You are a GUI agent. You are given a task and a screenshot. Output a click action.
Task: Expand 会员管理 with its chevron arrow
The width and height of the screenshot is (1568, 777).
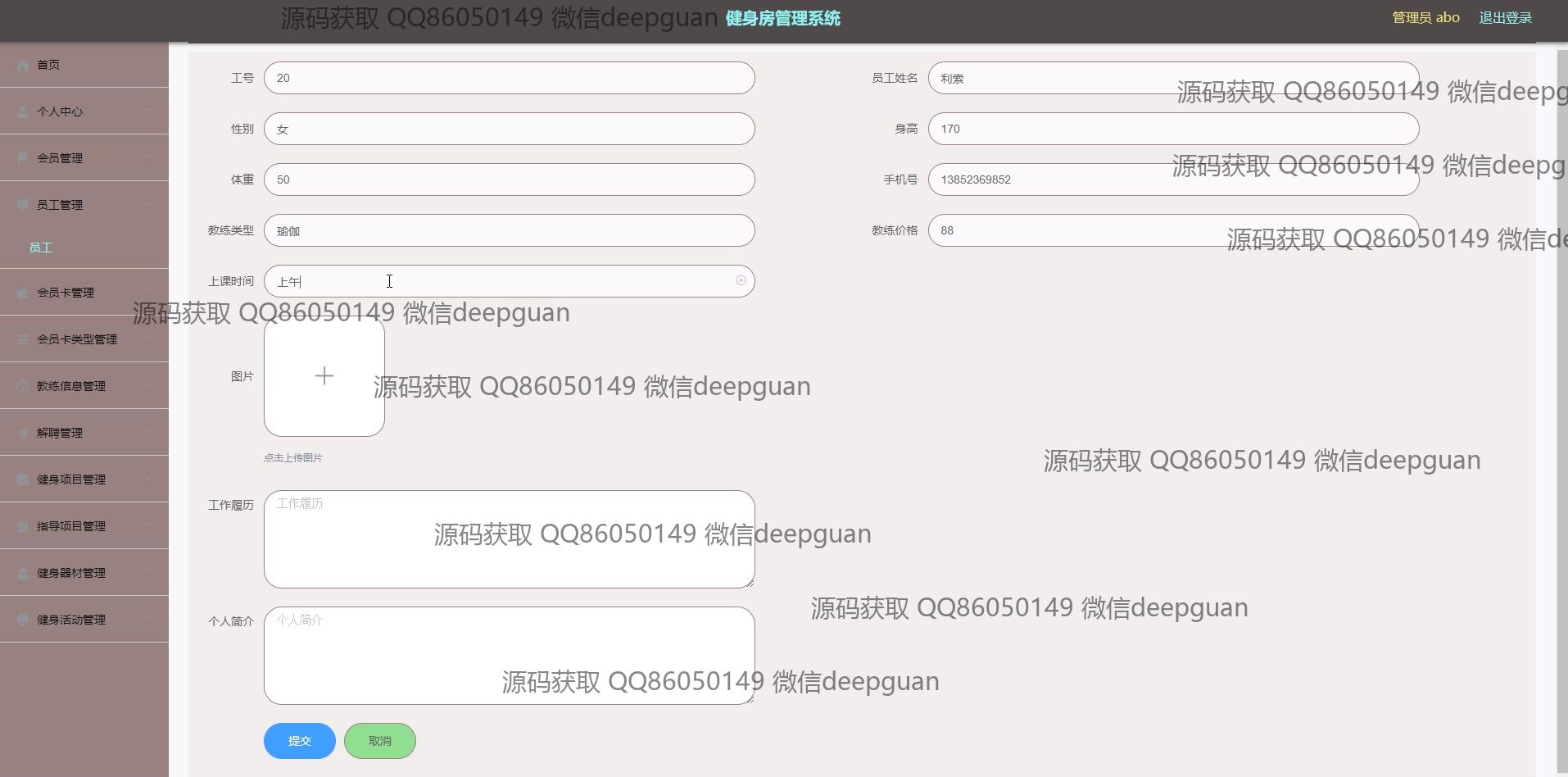[147, 158]
